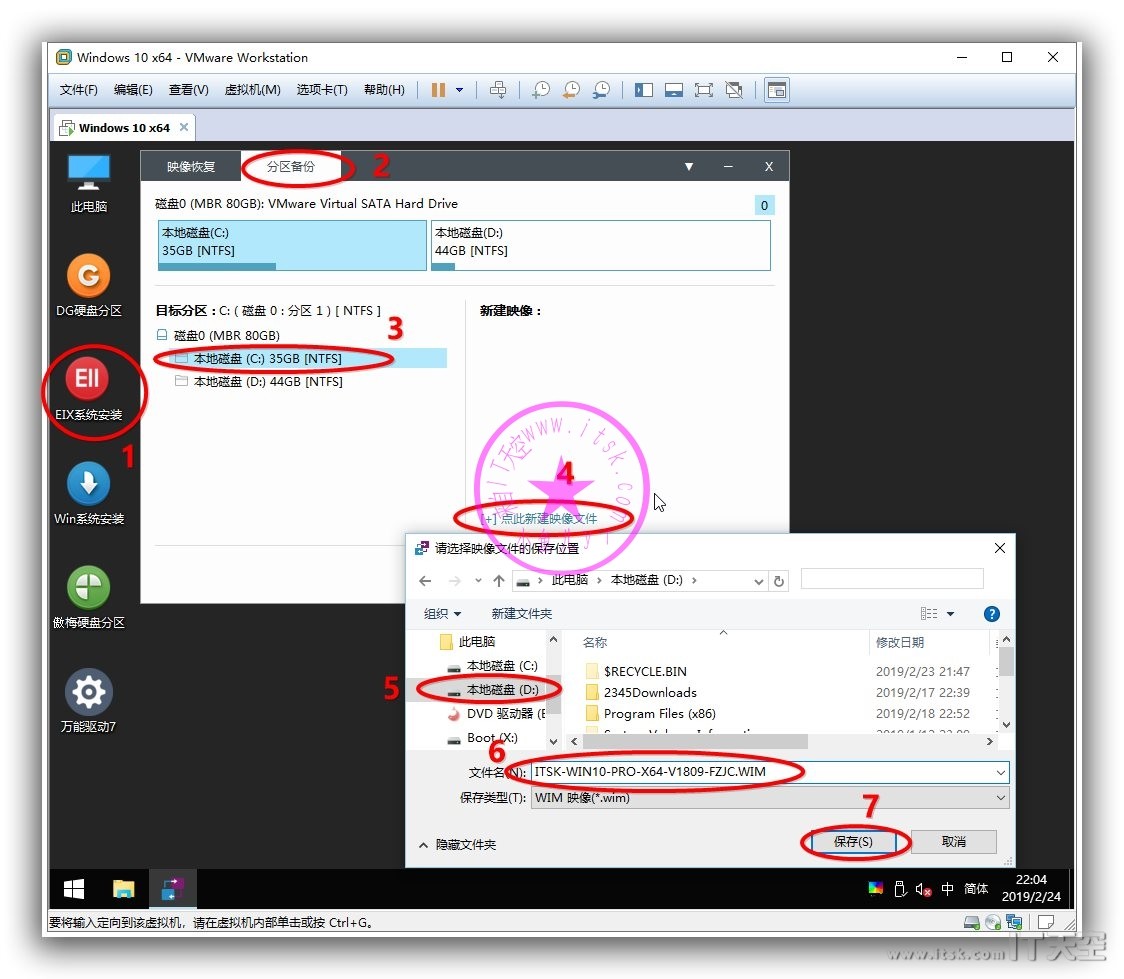This screenshot has height=979, width=1124.
Task: Close the Windows 10 x64 tab
Action: pos(184,127)
